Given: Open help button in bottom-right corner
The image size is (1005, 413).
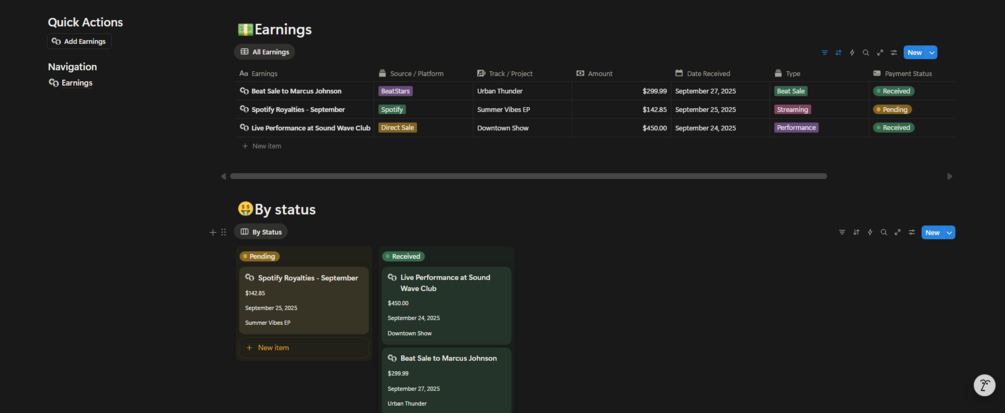Looking at the screenshot, I should point(984,385).
